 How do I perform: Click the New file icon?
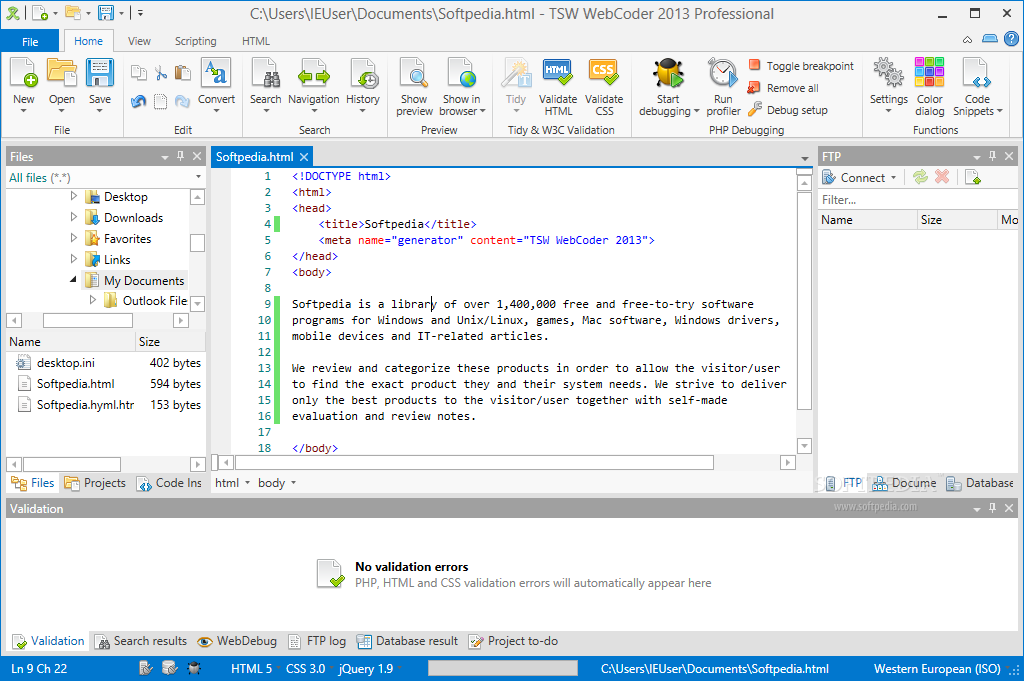pos(24,72)
